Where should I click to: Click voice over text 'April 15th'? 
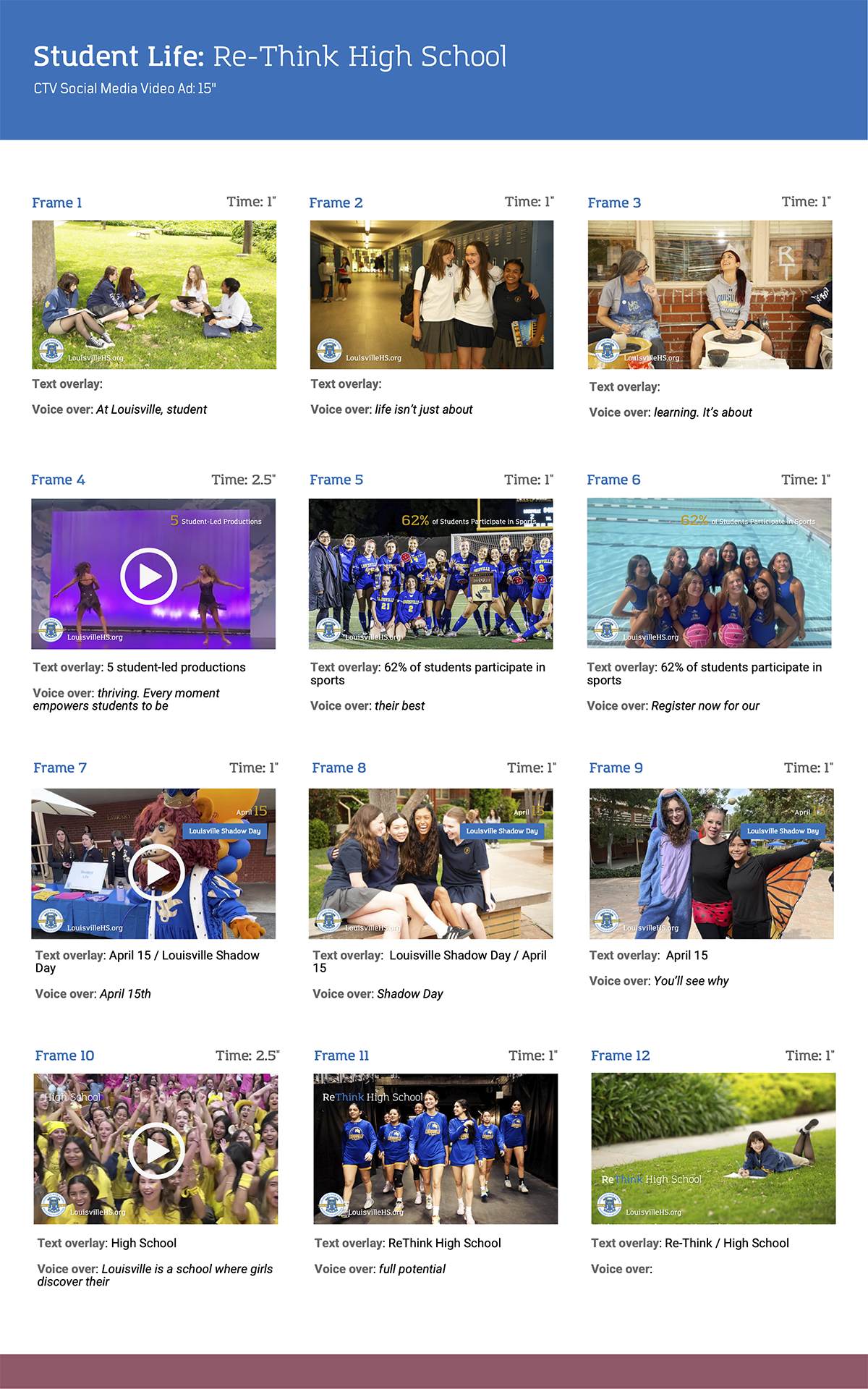coord(125,994)
